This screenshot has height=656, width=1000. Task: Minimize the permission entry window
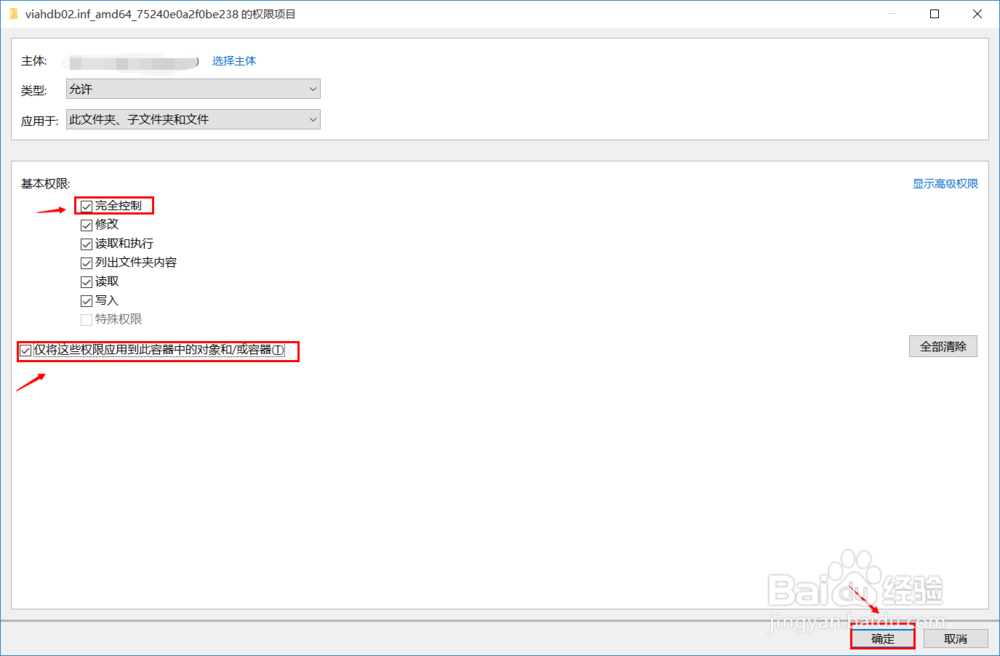892,14
